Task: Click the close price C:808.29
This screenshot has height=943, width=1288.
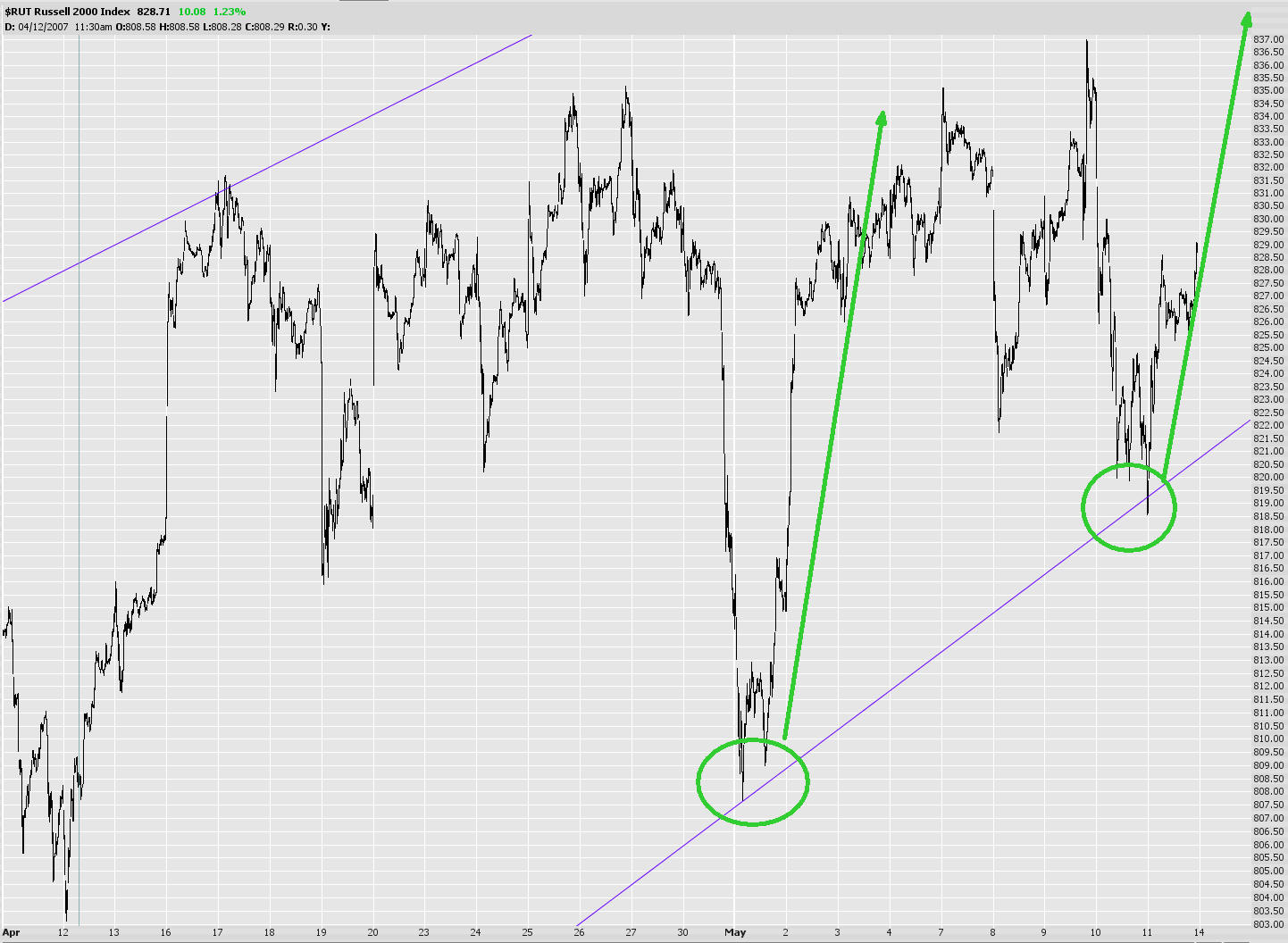Action: tap(263, 27)
